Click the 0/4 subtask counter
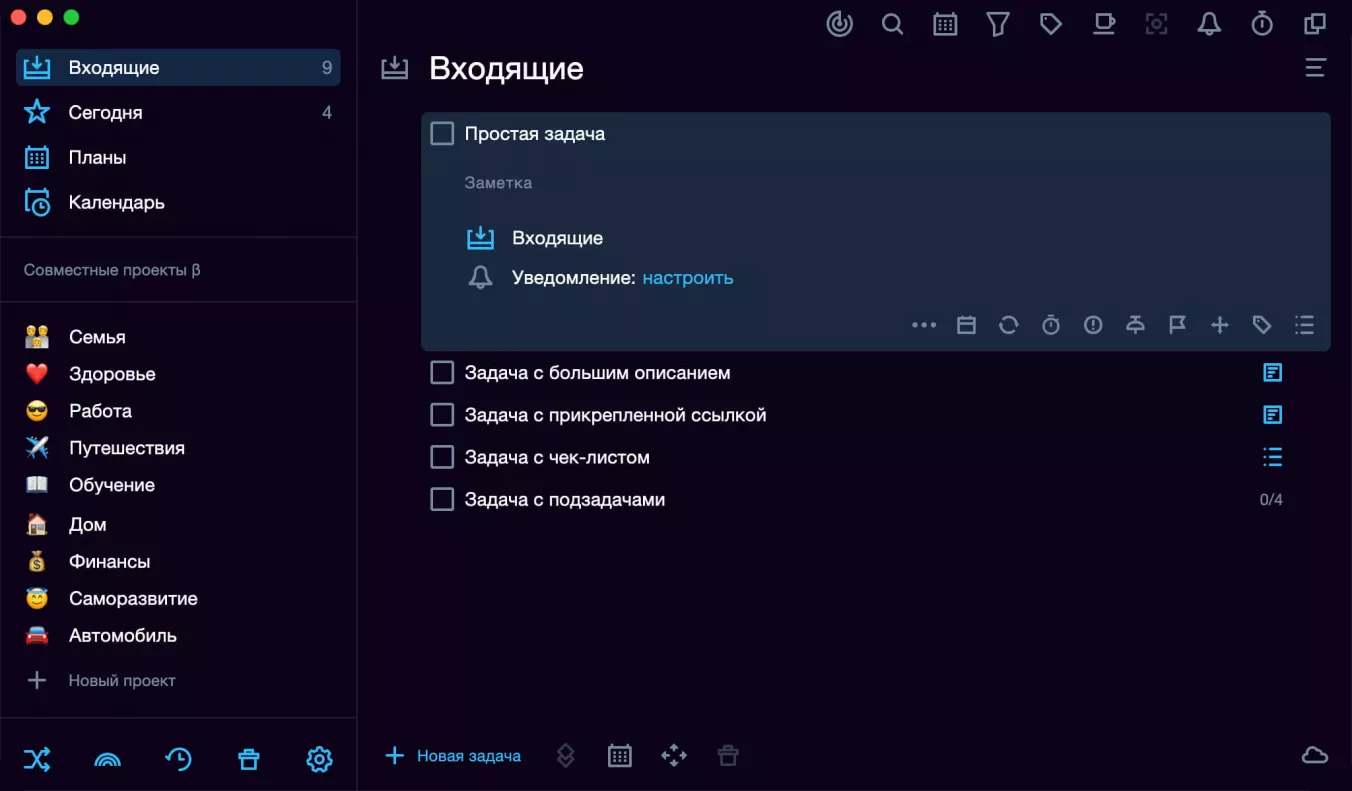The height and width of the screenshot is (791, 1352). [1271, 499]
